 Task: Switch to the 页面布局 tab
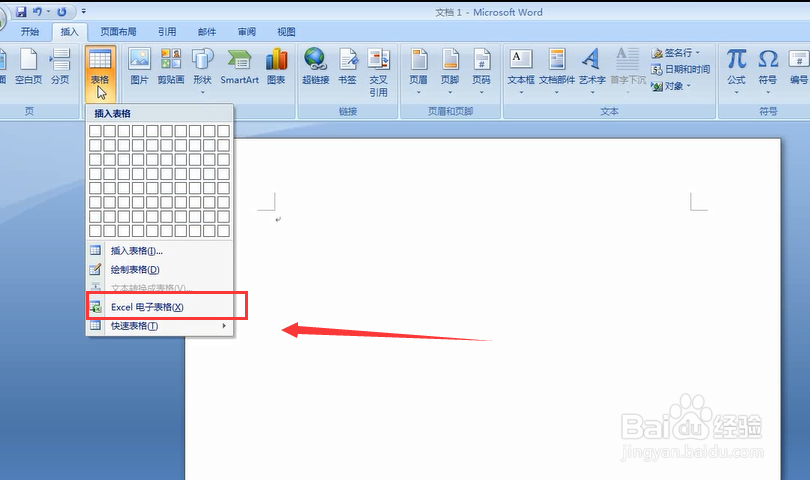tap(118, 32)
